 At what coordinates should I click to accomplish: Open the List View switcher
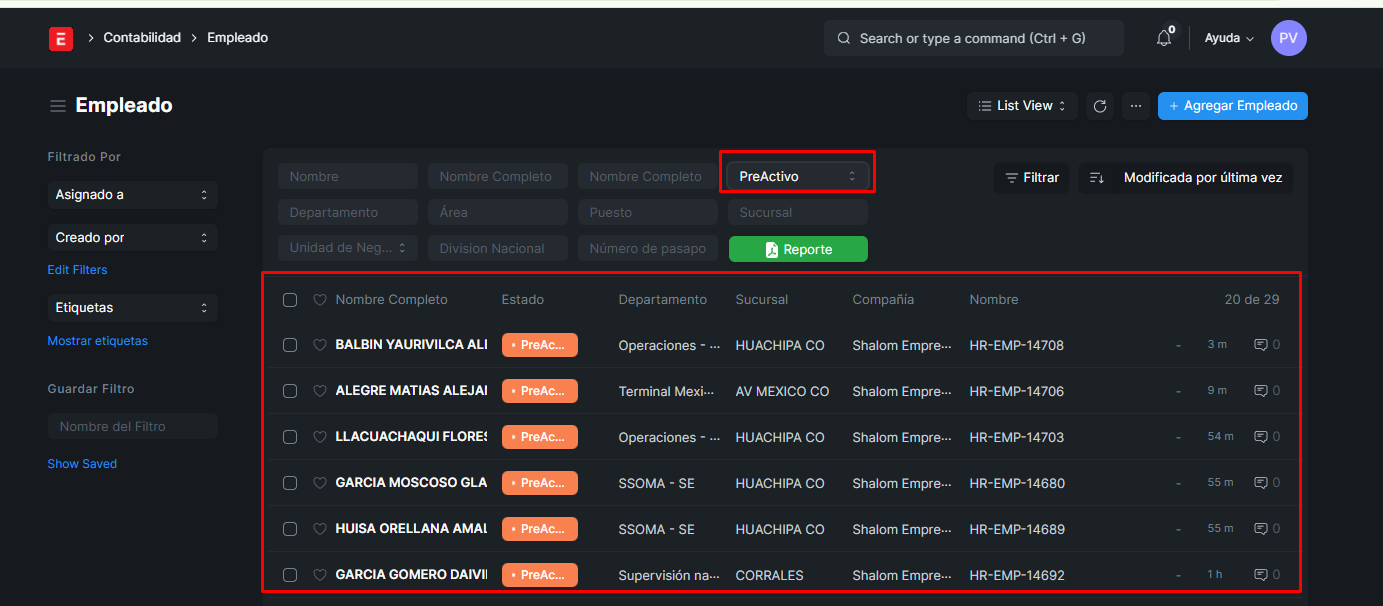(1021, 106)
